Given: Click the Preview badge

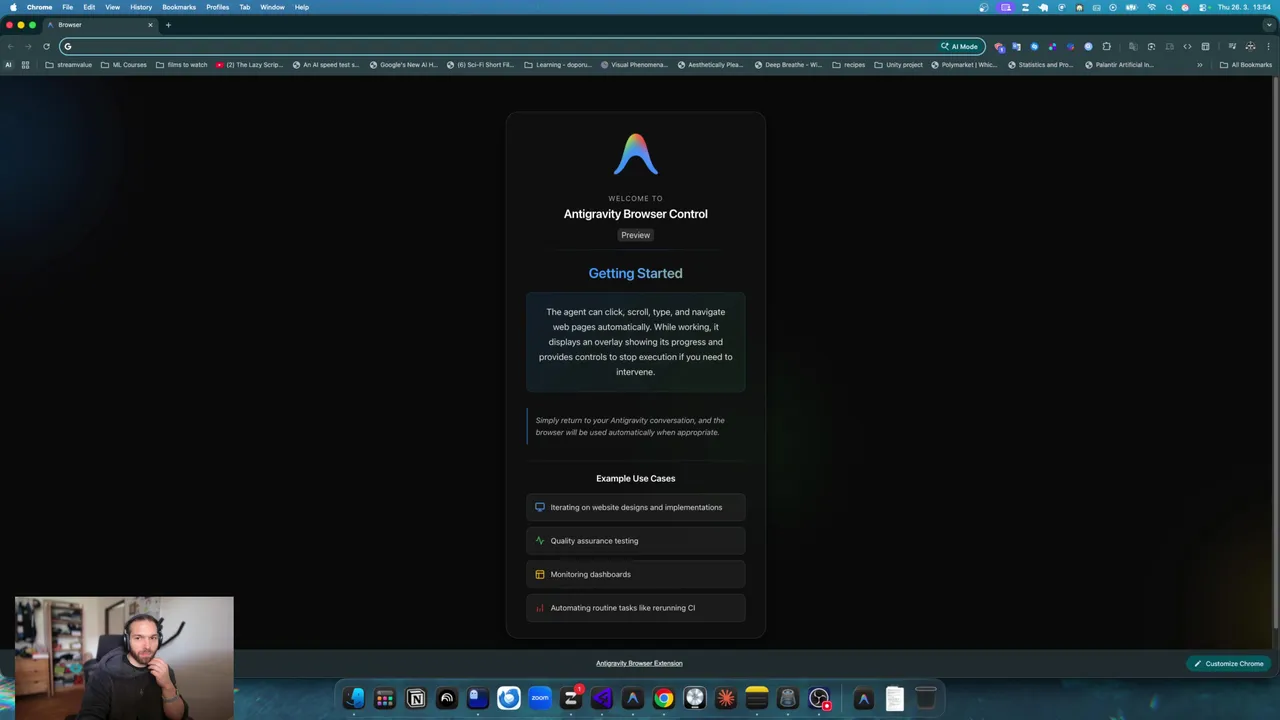Looking at the screenshot, I should point(636,235).
